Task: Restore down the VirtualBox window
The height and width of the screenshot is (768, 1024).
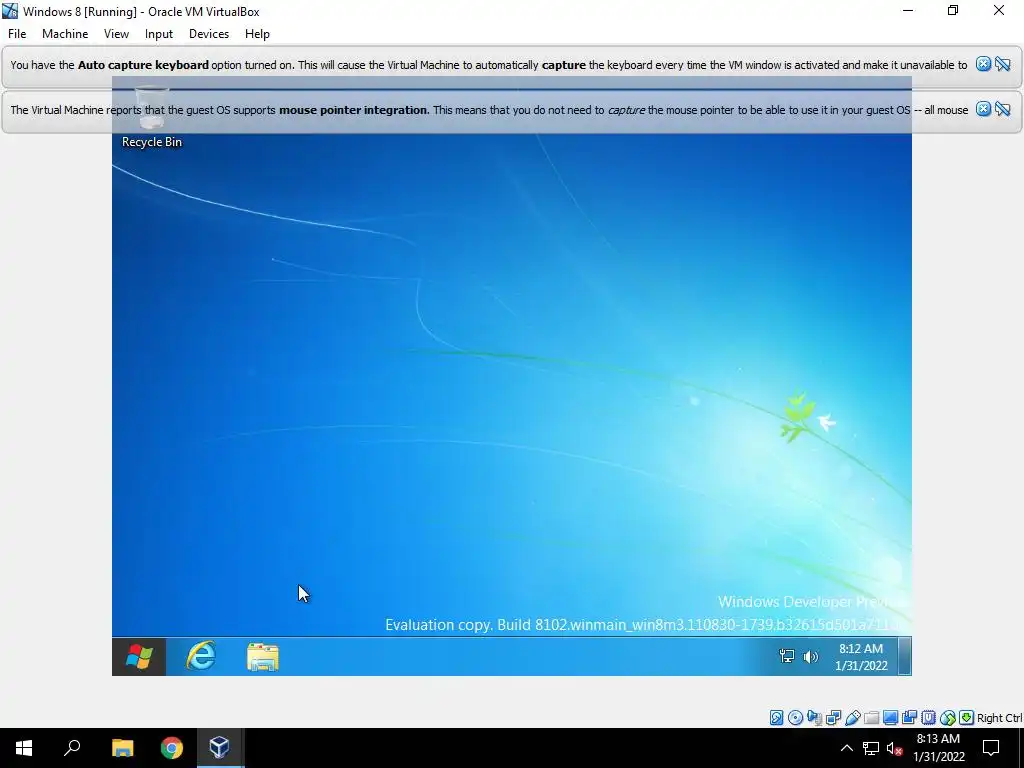Action: pyautogui.click(x=953, y=11)
